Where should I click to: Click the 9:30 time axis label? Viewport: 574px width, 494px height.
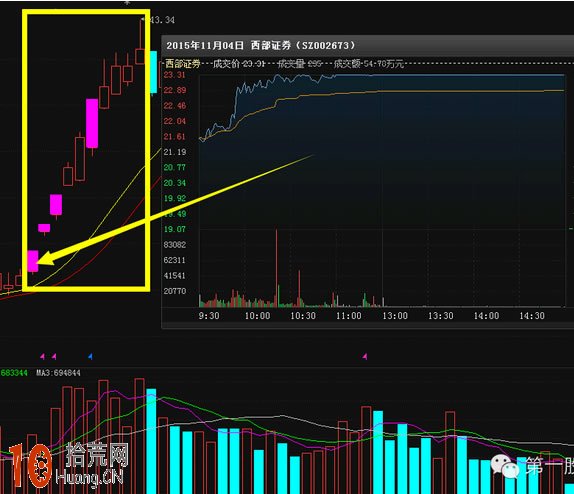209,316
